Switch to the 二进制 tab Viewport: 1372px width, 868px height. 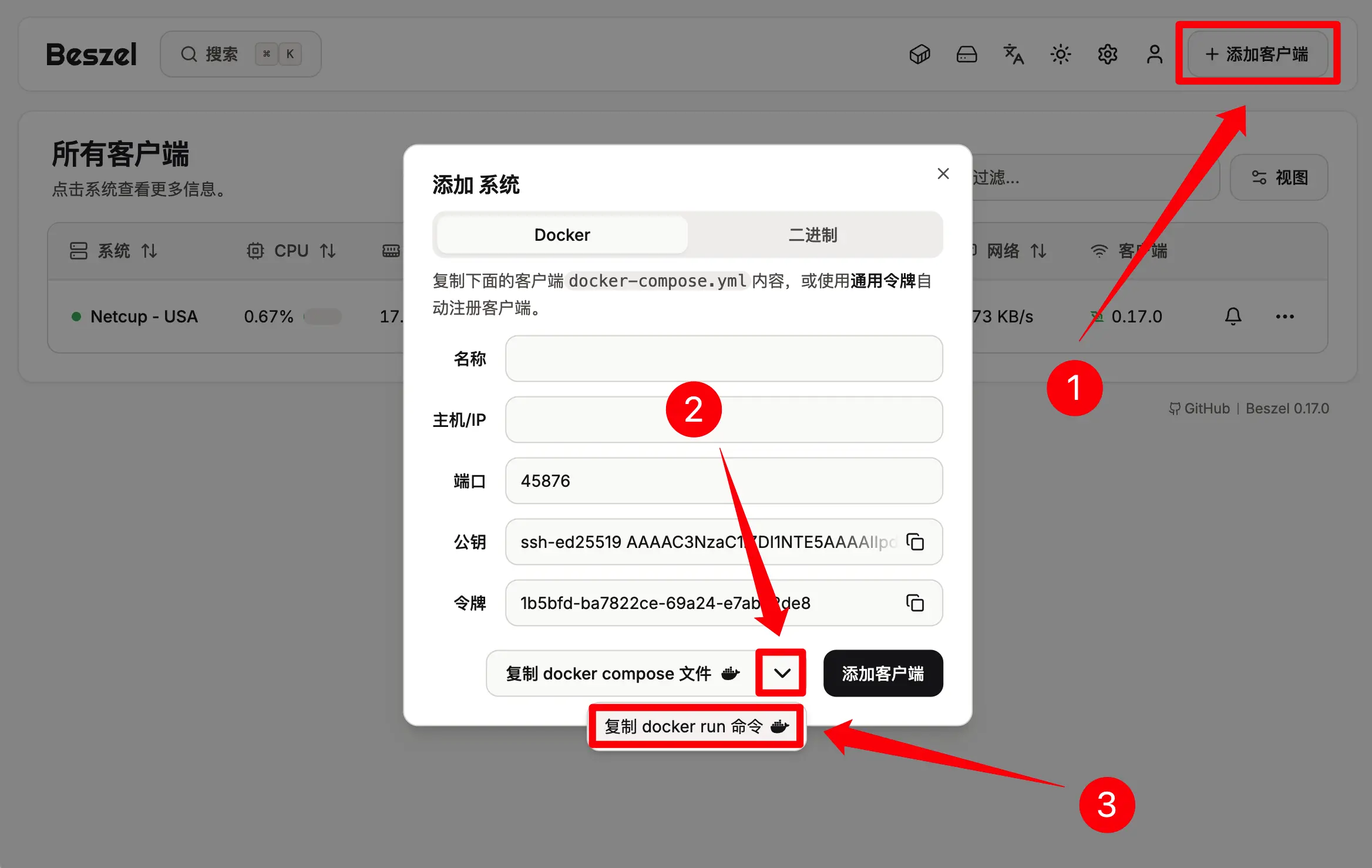click(813, 235)
